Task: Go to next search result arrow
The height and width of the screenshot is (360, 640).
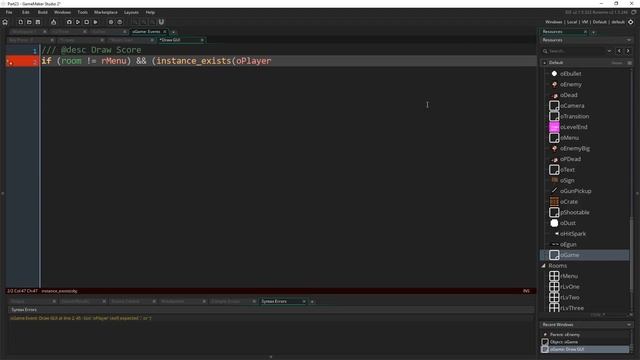Action: point(628,51)
